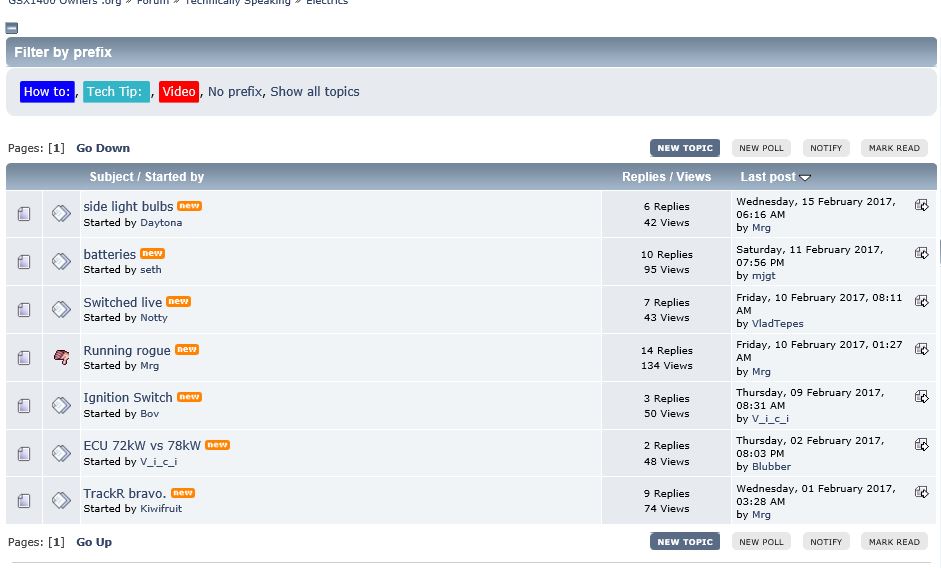This screenshot has width=941, height=568.
Task: Open profile of starter seth
Action: point(151,270)
